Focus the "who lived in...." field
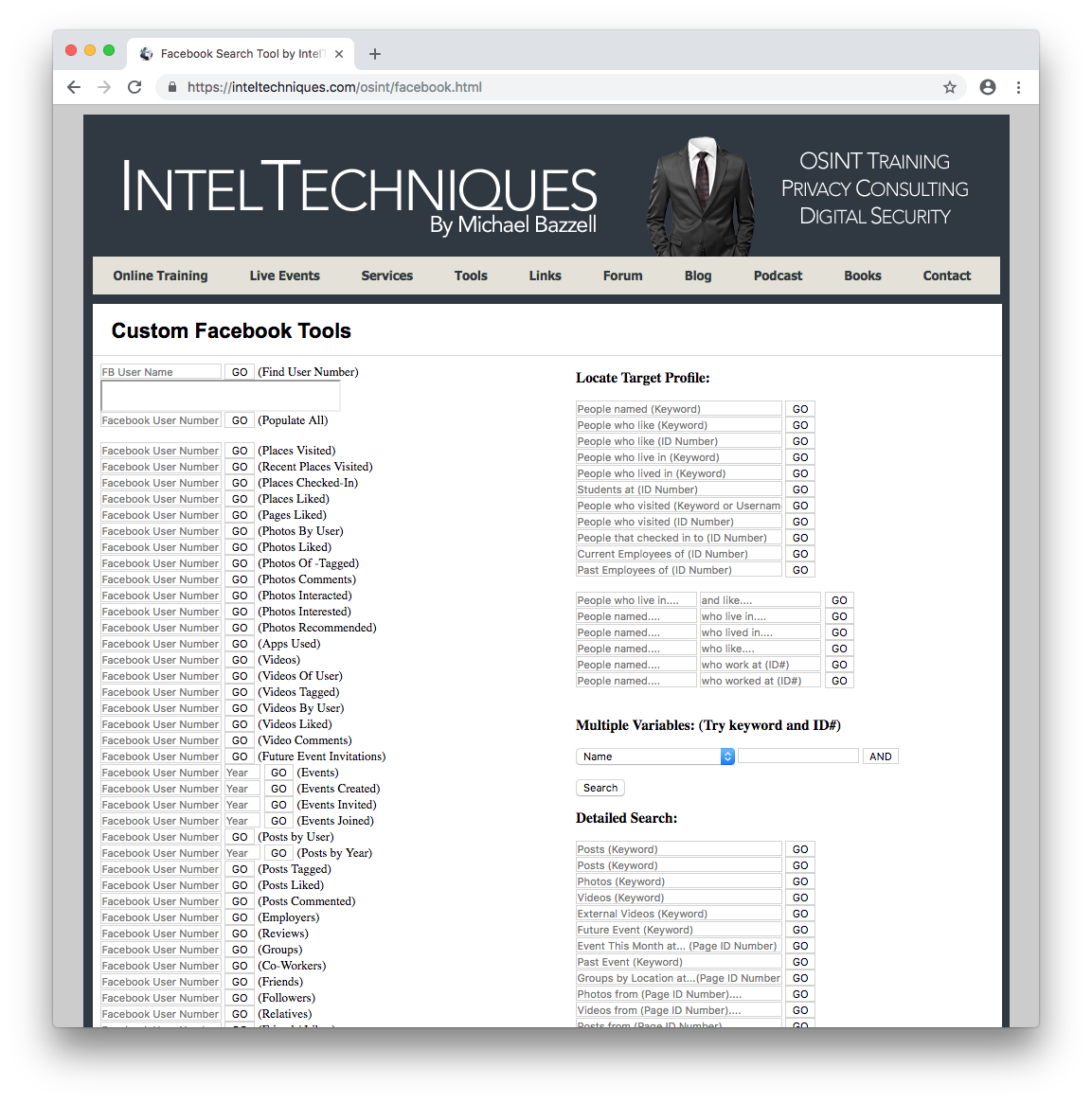Screen dimensions: 1092x1103 coord(761,633)
